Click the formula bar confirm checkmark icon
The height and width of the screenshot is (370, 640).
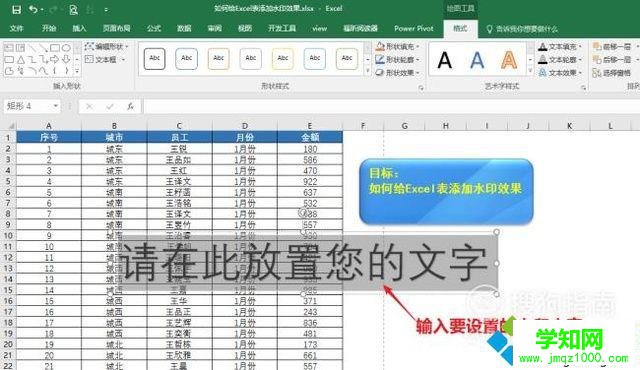tap(109, 106)
